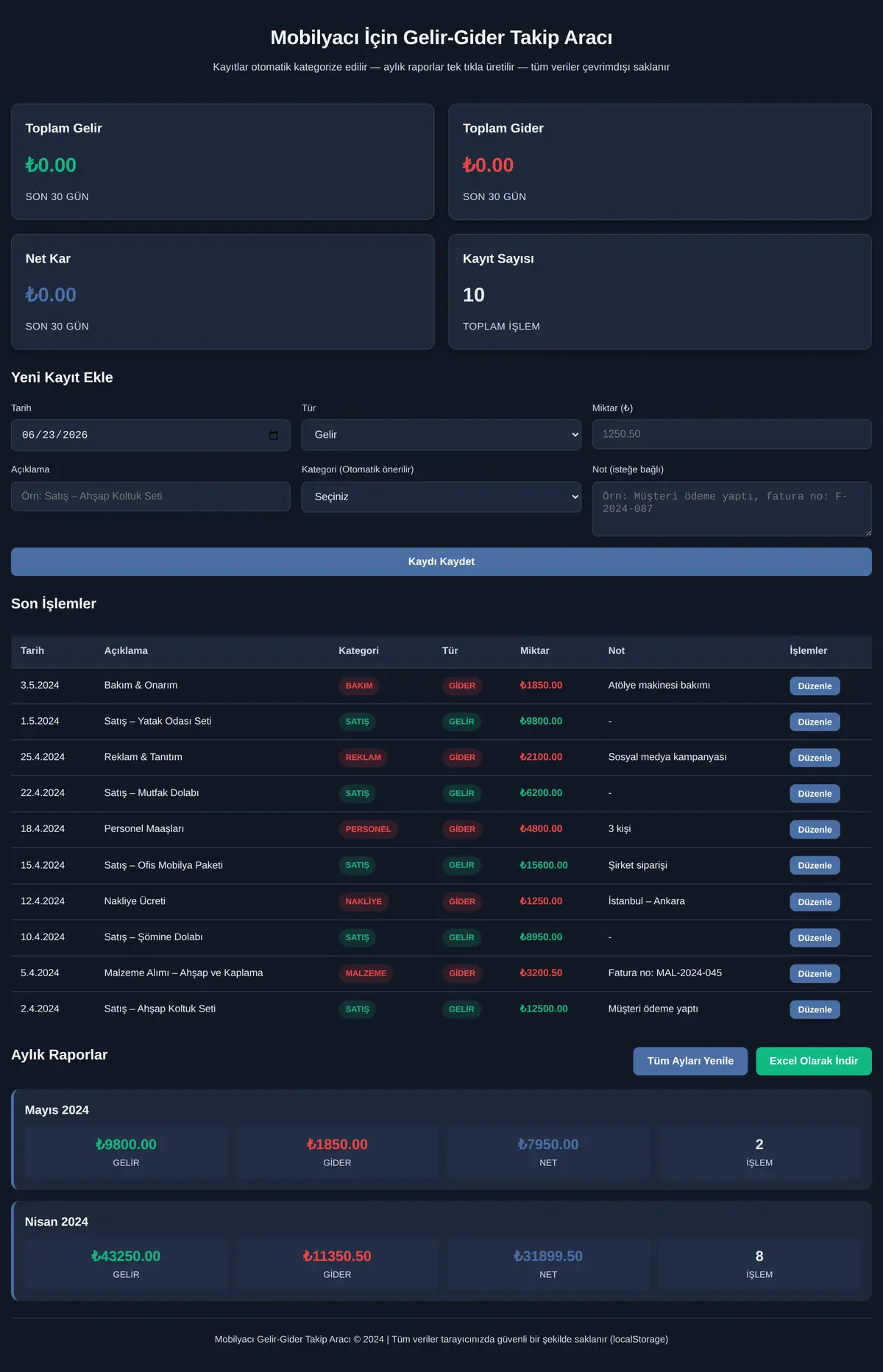
Task: Click the NAKLİYE category badge
Action: click(364, 902)
